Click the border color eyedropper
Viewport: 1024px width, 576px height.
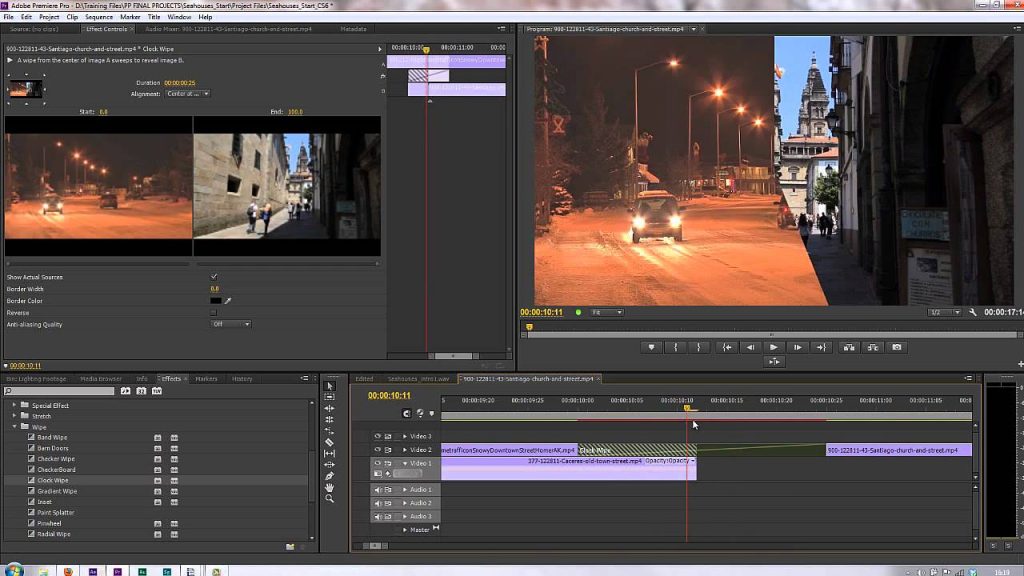(228, 300)
